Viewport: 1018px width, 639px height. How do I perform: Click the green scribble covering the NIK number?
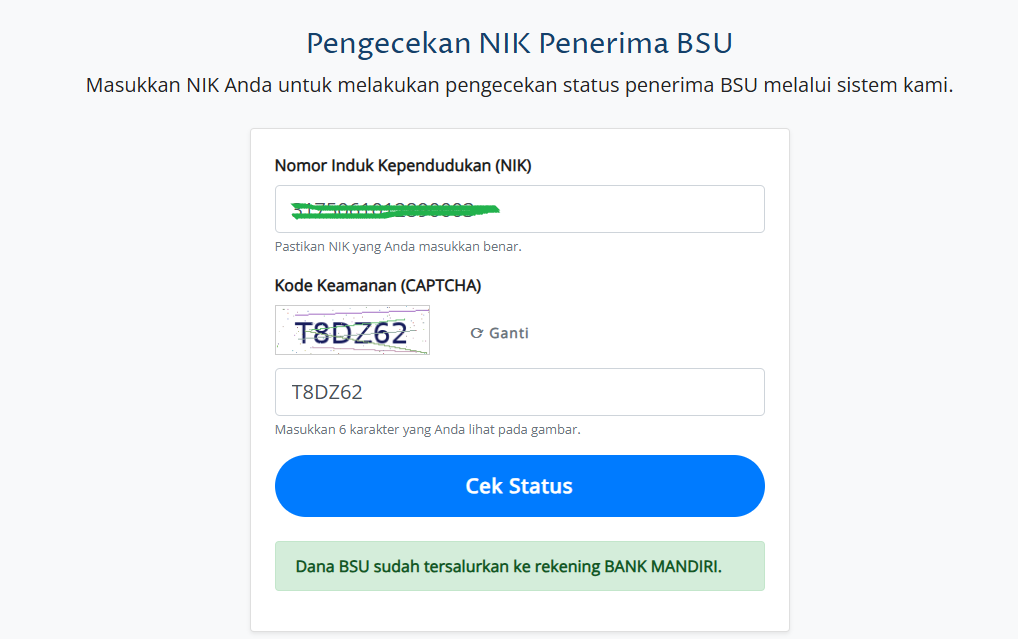coord(395,210)
